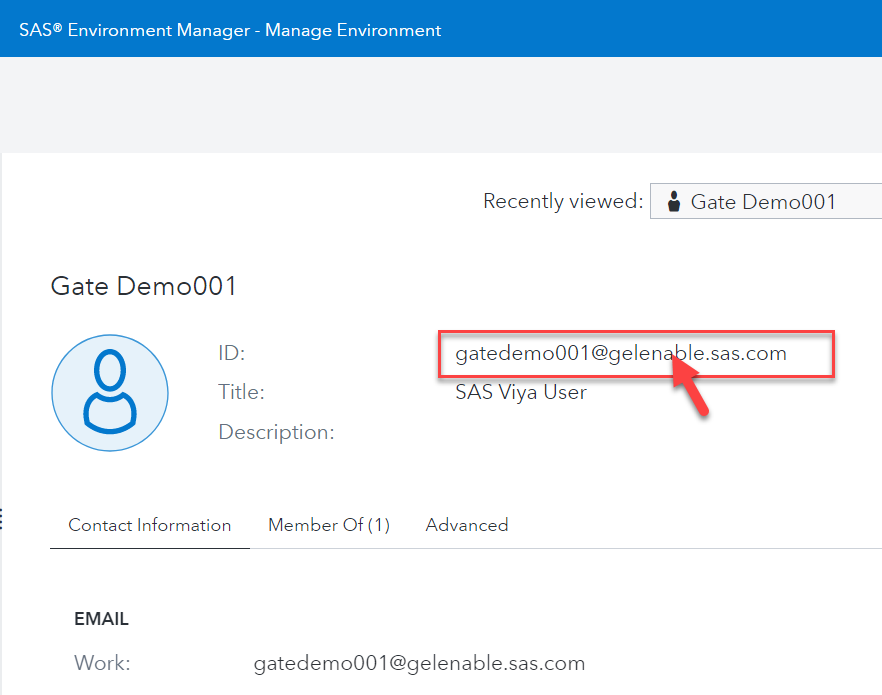This screenshot has height=695, width=882.
Task: Click the red arrow annotation
Action: point(690,386)
